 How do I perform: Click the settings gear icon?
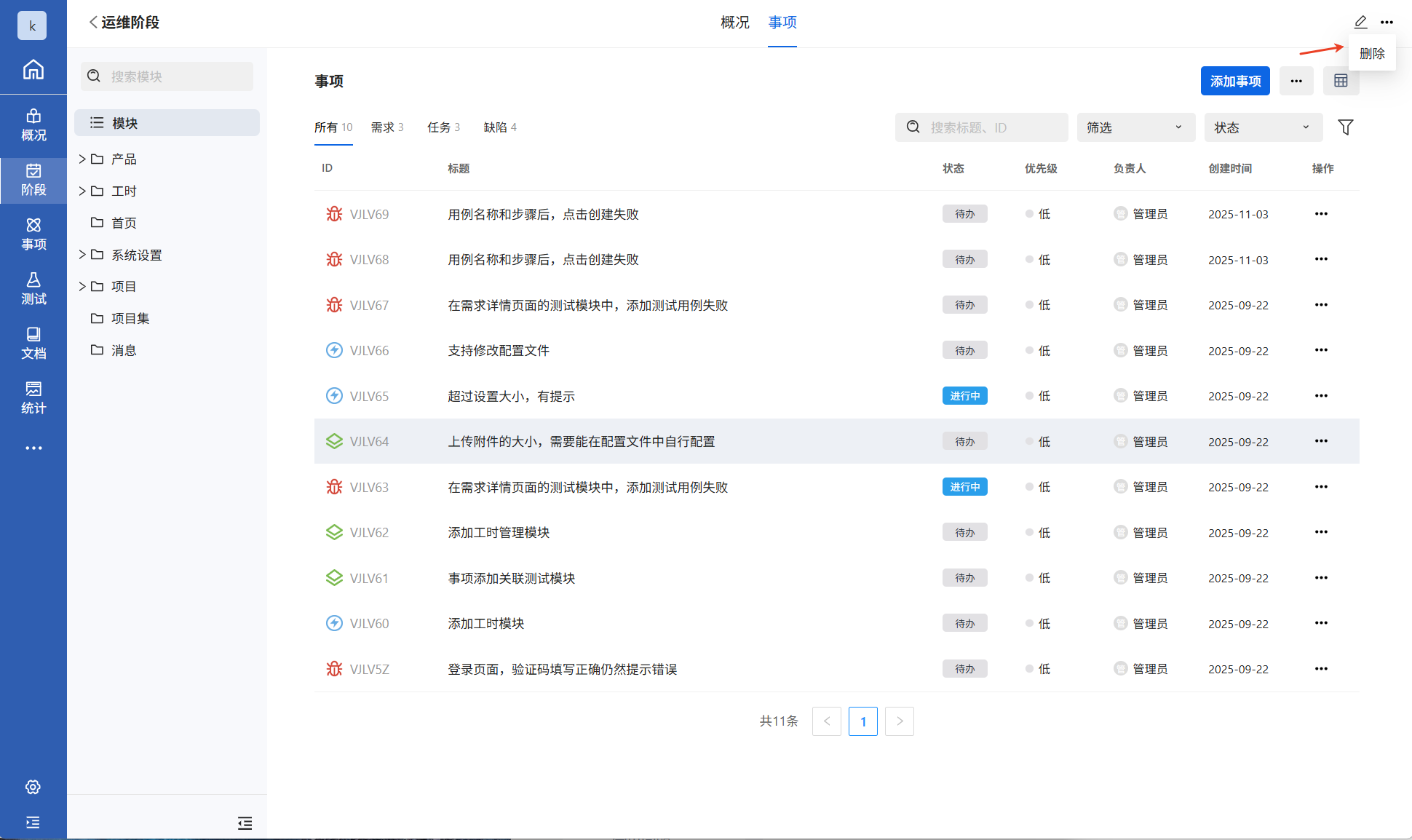coord(33,787)
